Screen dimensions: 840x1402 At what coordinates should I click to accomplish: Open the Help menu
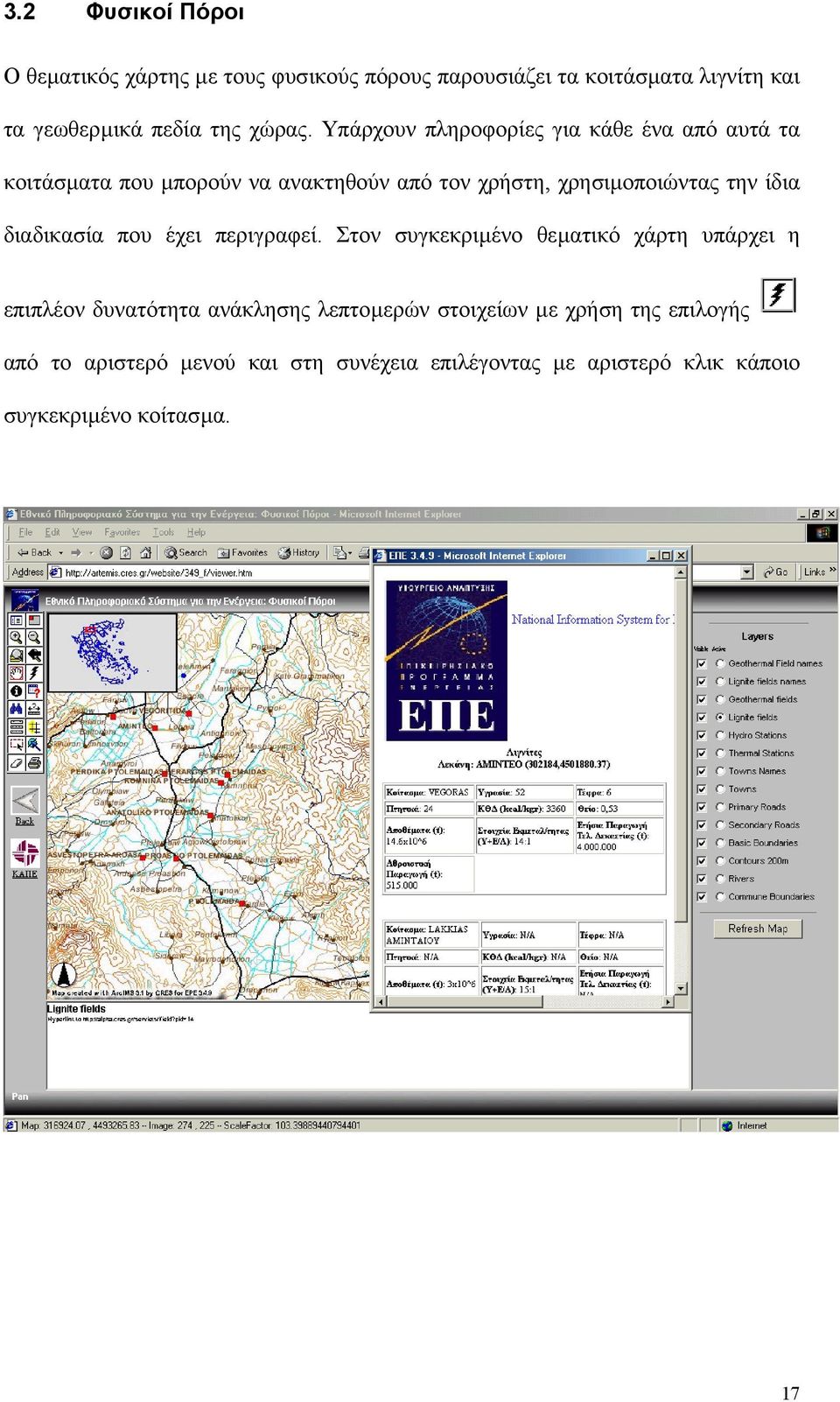(x=196, y=532)
